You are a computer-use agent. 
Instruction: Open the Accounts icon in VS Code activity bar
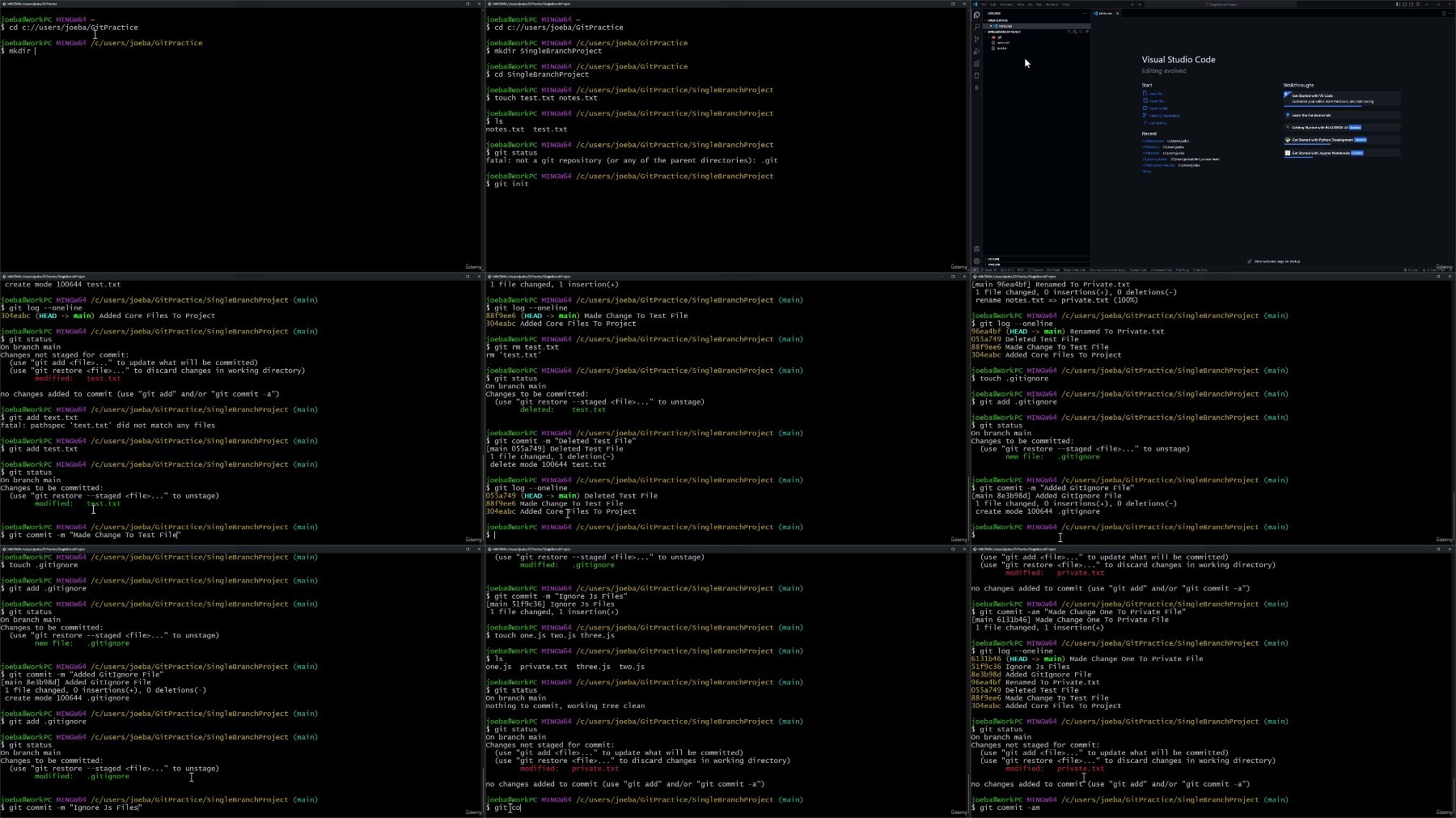(x=976, y=249)
